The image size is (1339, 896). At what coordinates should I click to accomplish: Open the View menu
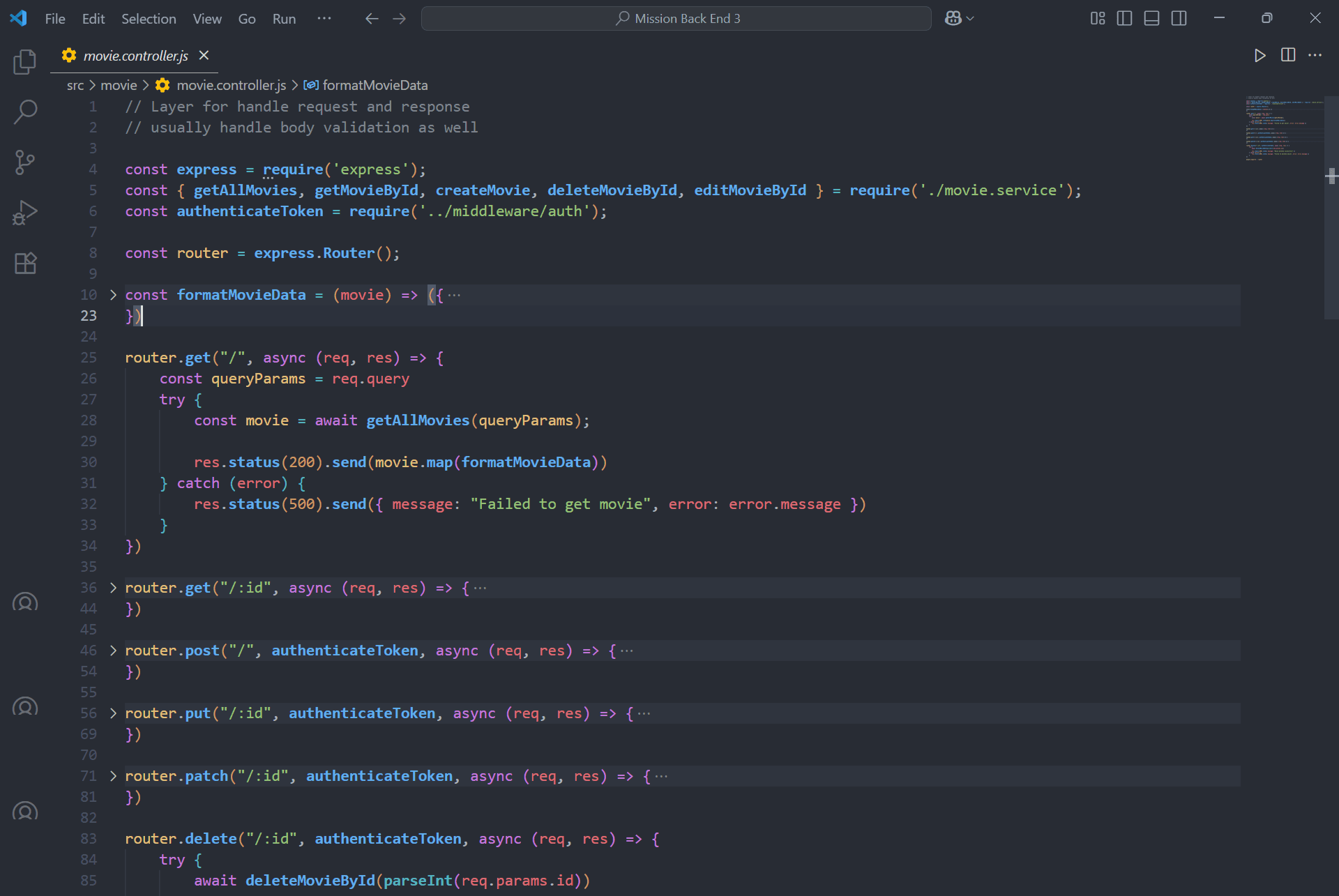click(207, 19)
